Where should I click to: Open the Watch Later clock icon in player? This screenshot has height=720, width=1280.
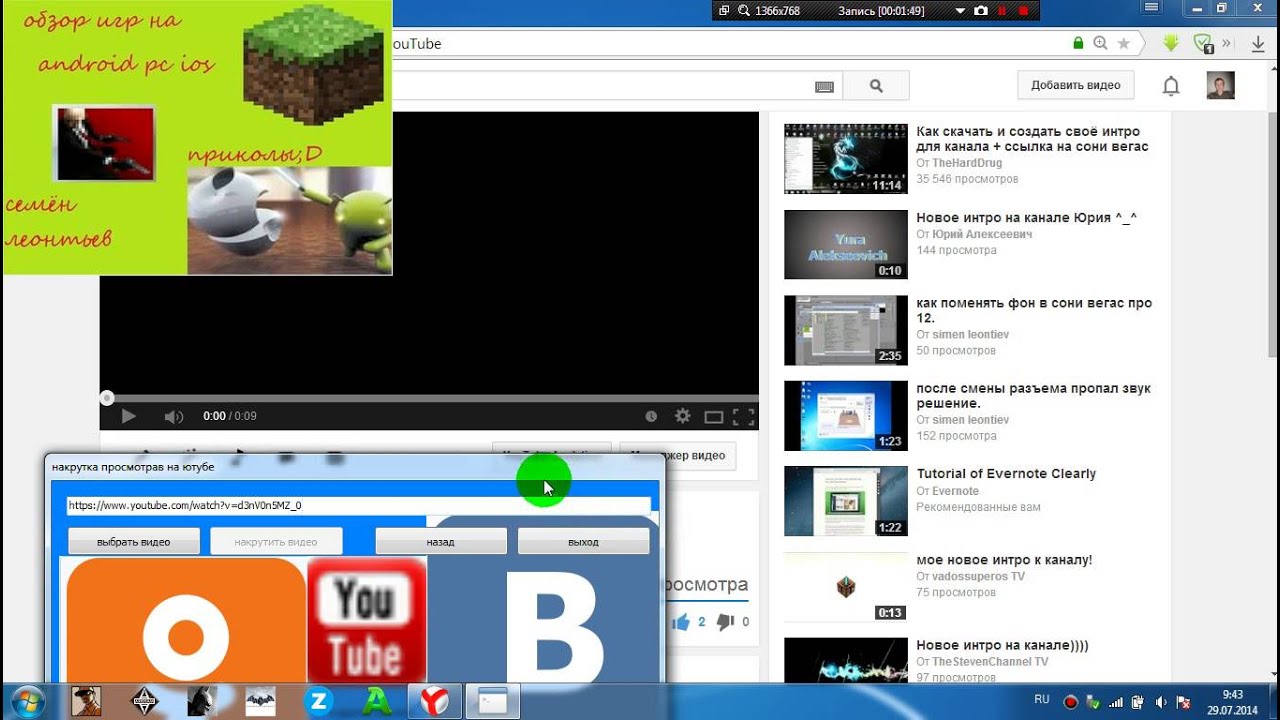pyautogui.click(x=651, y=416)
